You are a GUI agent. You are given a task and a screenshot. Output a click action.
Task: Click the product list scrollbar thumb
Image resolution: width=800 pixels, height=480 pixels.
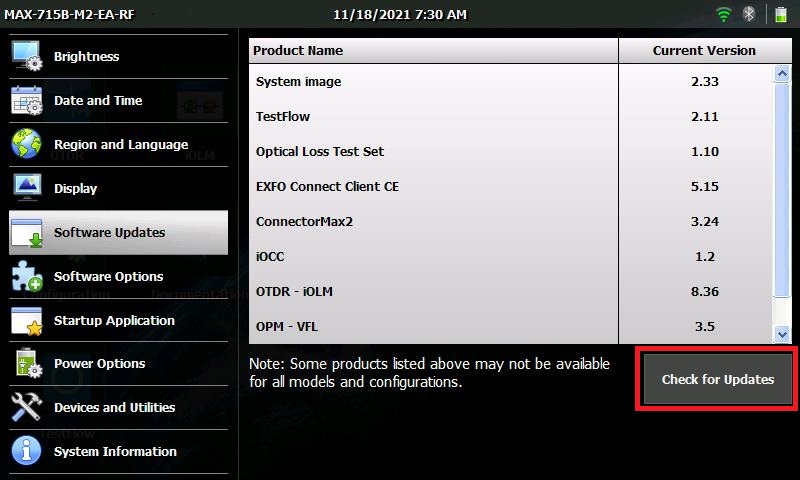(782, 190)
